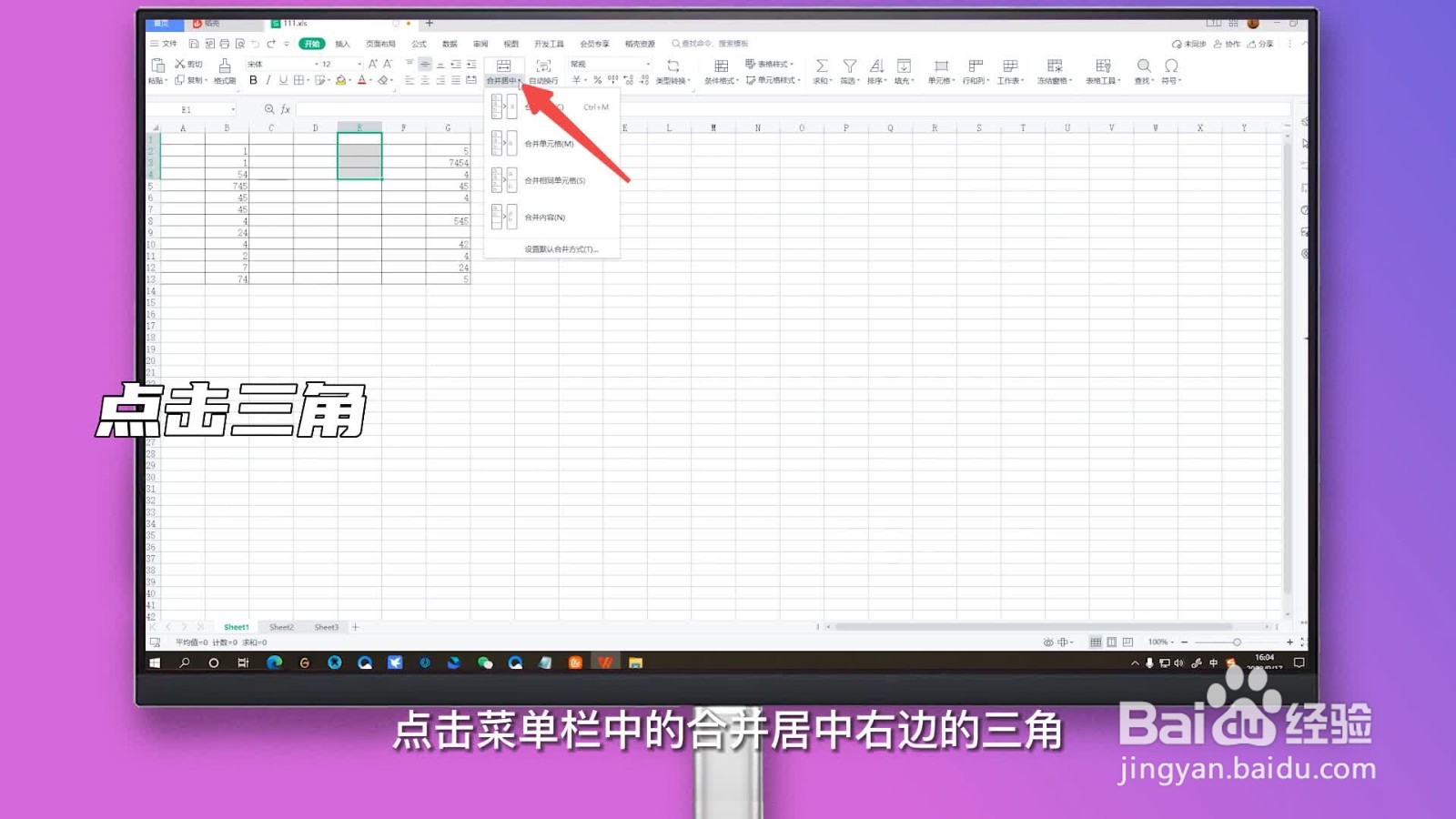Click the underline formatting icon

282,80
